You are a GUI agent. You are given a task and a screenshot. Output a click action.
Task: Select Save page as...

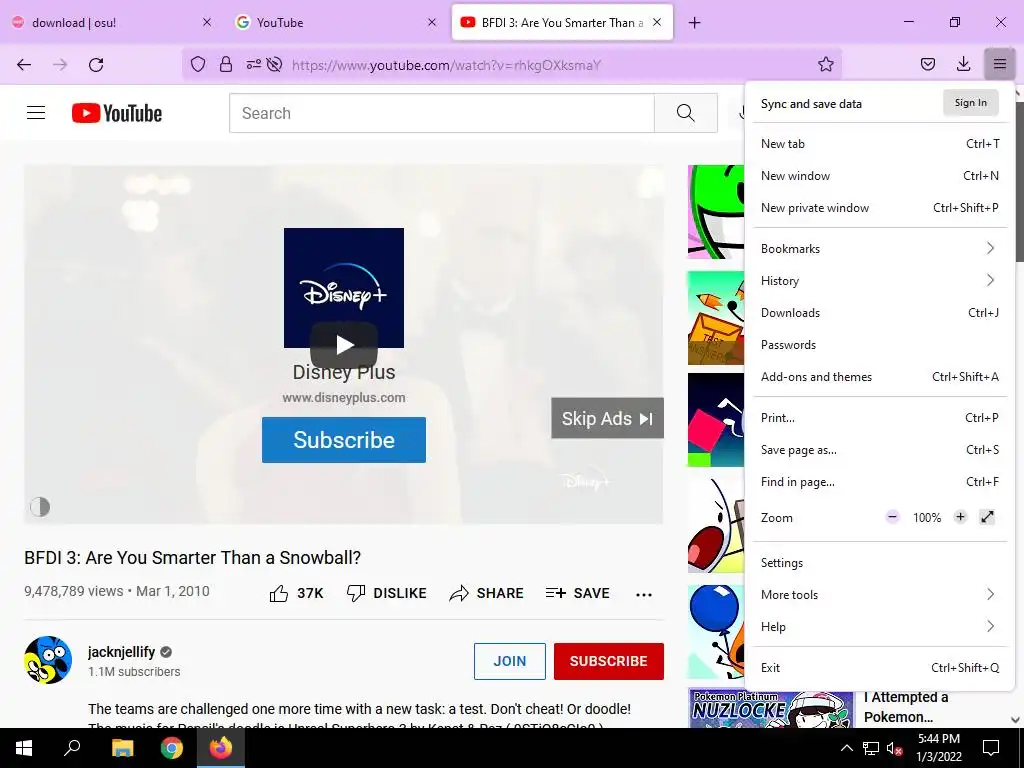tap(879, 449)
